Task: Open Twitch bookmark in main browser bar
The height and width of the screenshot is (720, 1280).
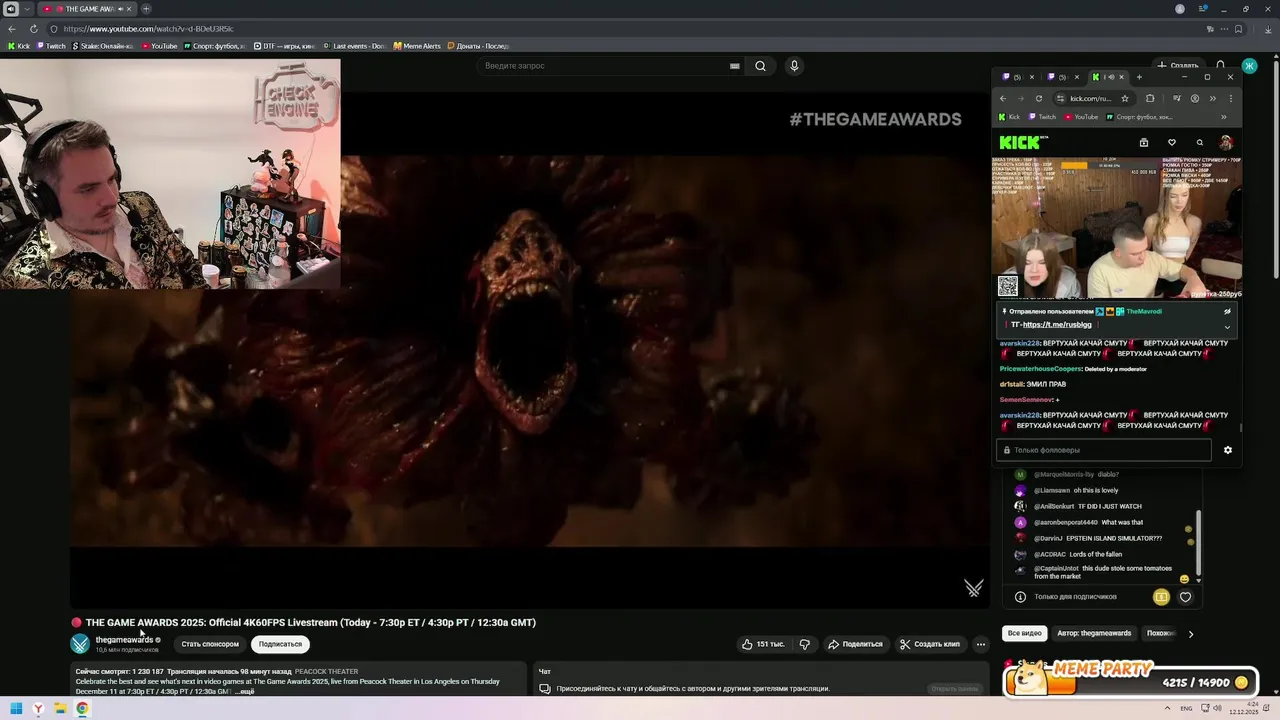Action: click(x=50, y=46)
